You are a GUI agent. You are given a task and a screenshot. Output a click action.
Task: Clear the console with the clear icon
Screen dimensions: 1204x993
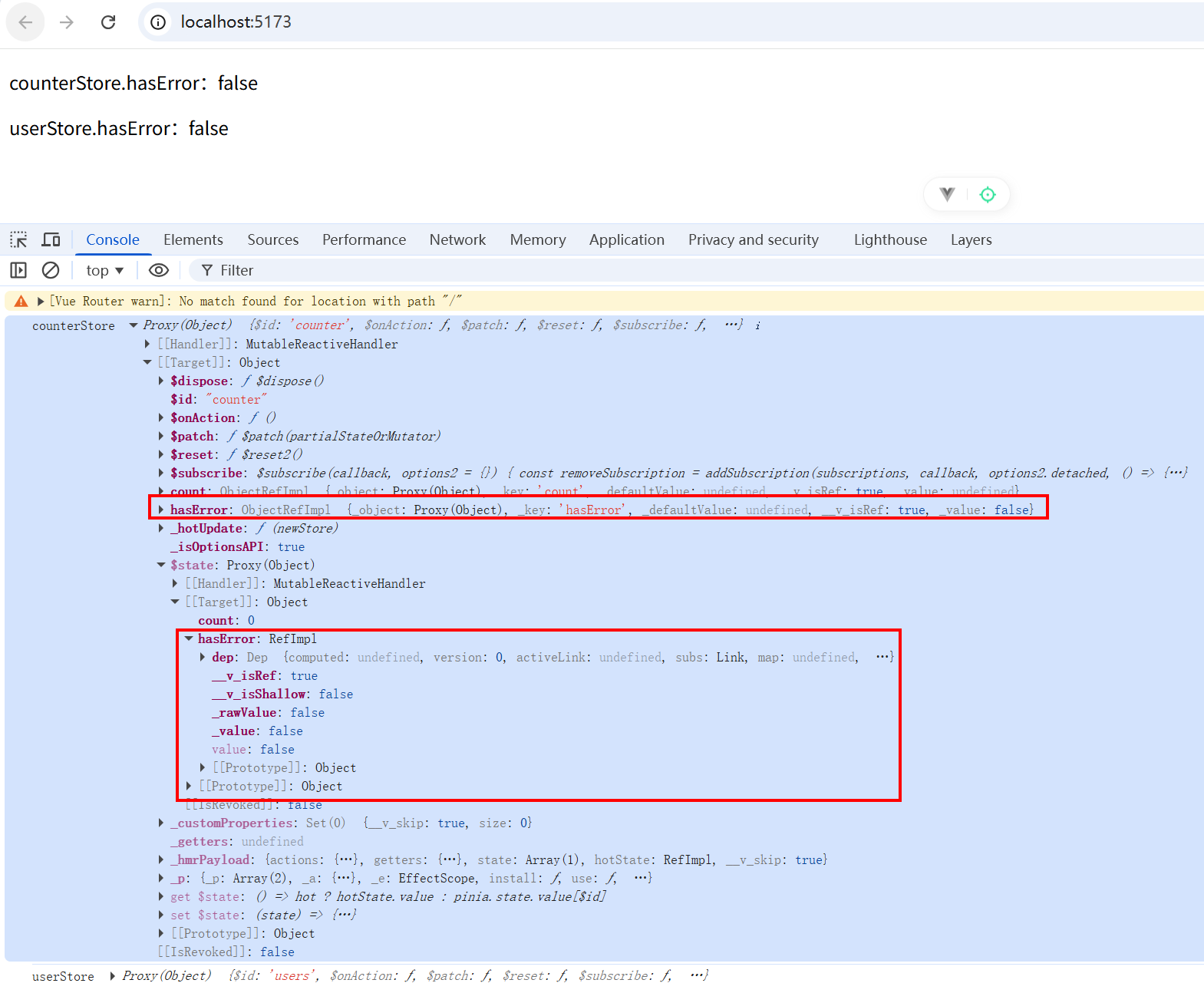click(51, 270)
